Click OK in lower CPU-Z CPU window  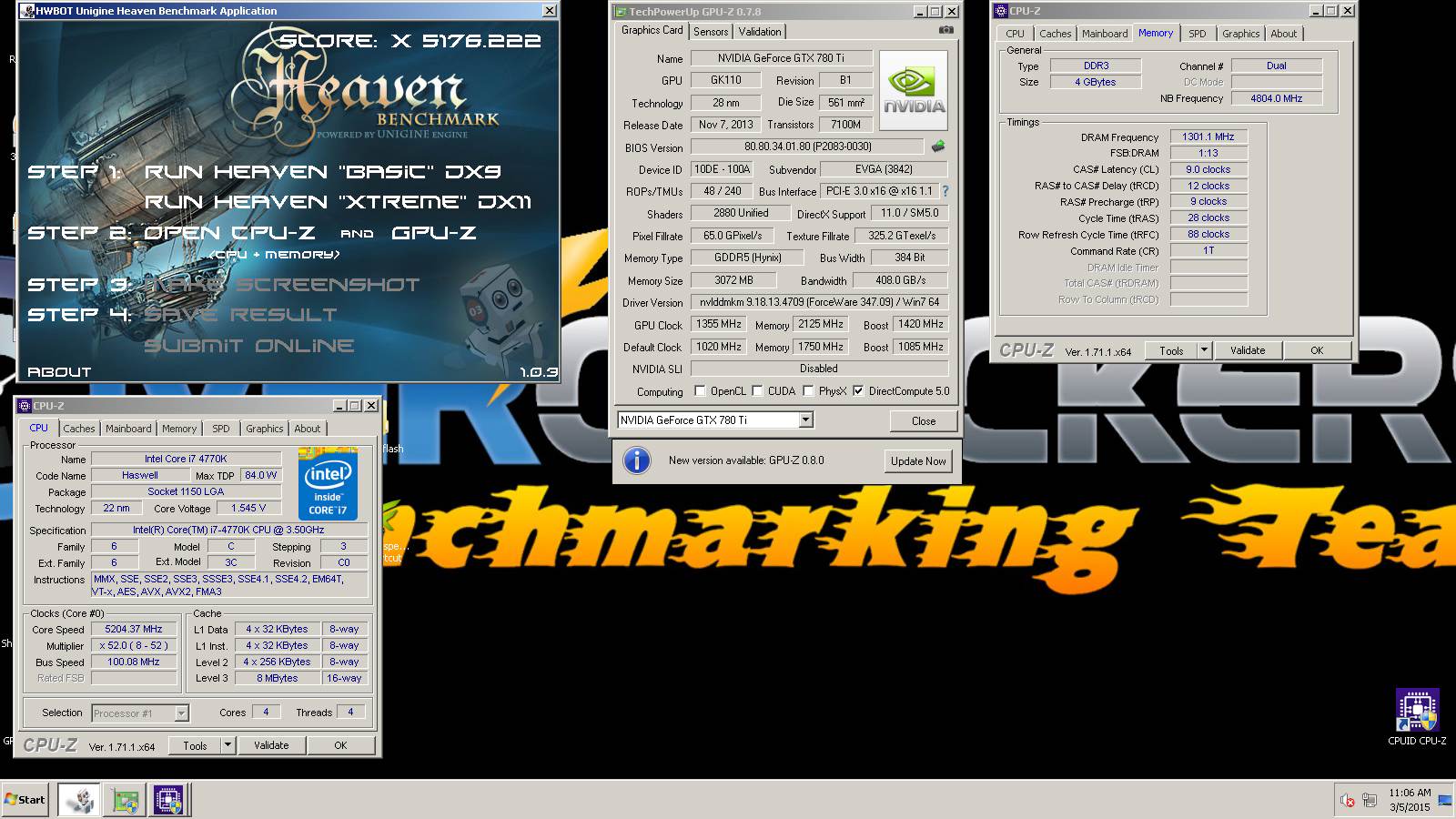[340, 745]
